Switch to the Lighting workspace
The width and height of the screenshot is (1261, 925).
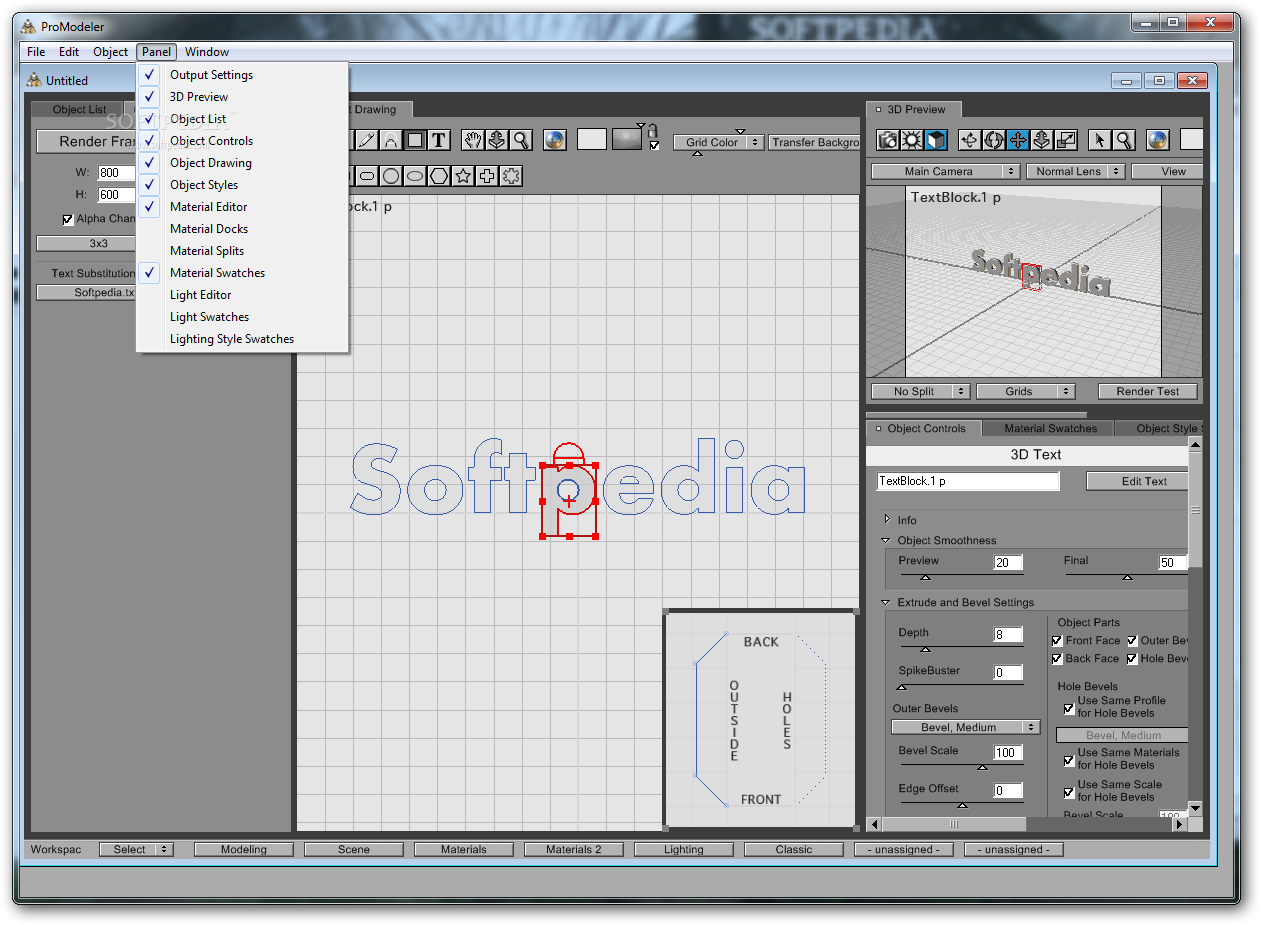684,850
